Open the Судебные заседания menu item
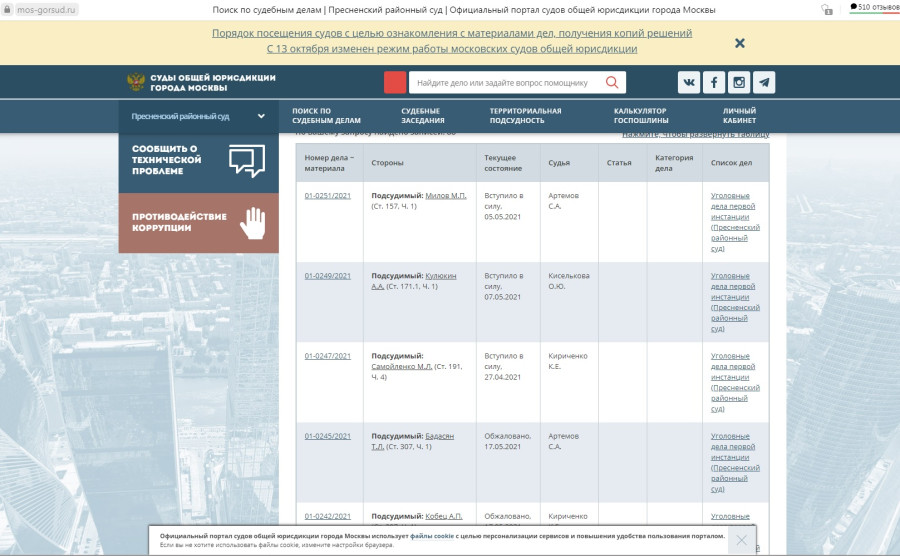 click(422, 115)
